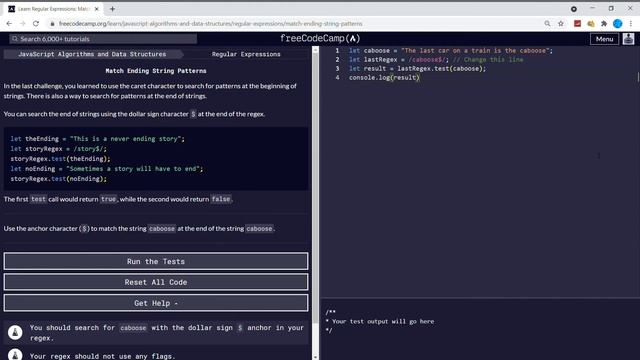Click editor line 3 with lastRegex.test(caboose)

point(418,69)
